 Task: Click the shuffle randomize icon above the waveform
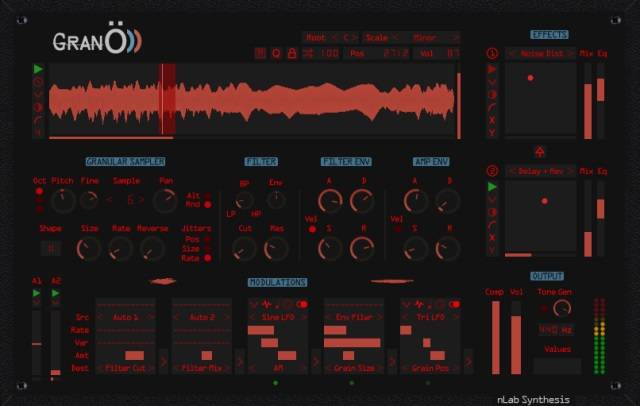306,53
